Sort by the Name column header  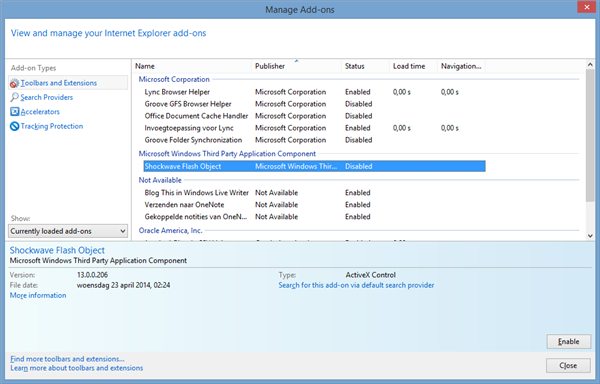[191, 66]
